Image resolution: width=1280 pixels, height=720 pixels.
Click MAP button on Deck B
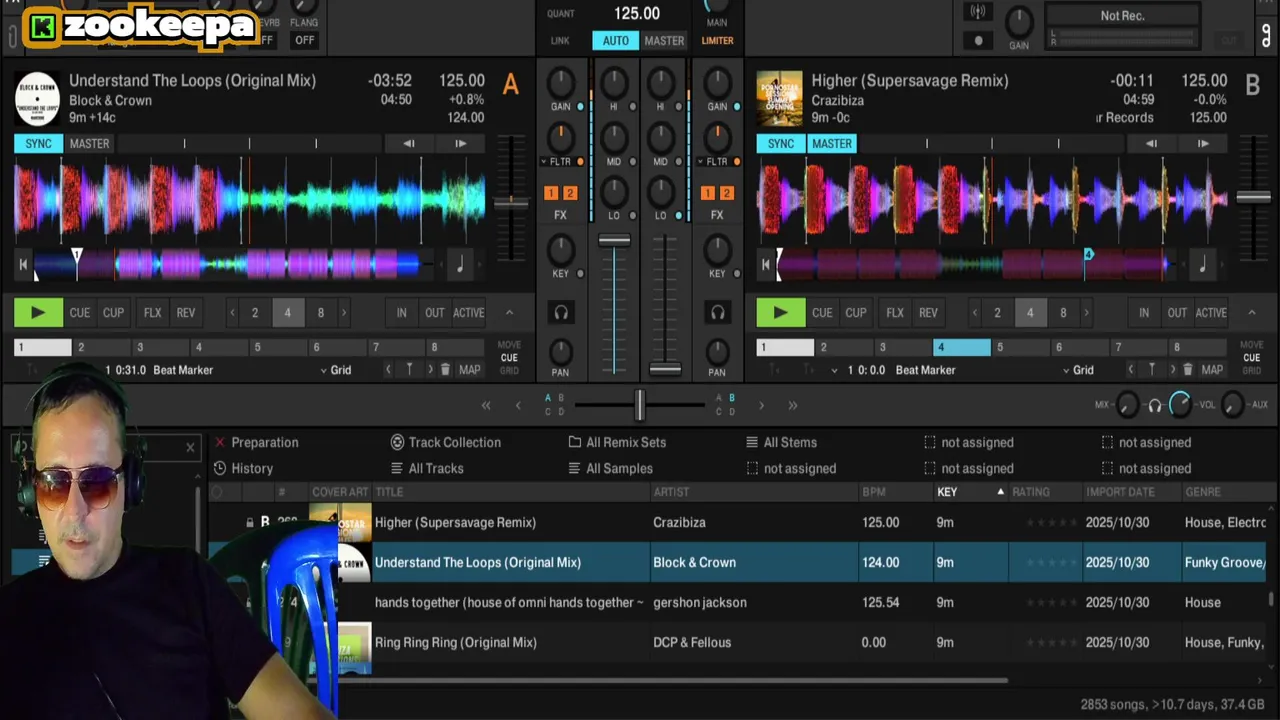click(1212, 370)
